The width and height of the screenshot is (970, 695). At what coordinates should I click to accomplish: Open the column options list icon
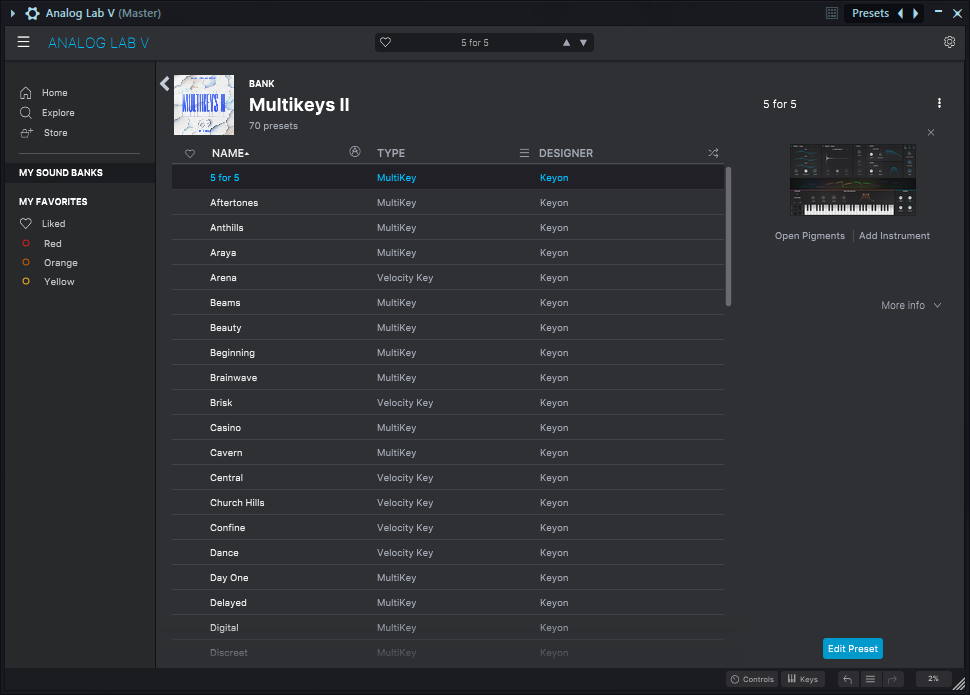(524, 153)
